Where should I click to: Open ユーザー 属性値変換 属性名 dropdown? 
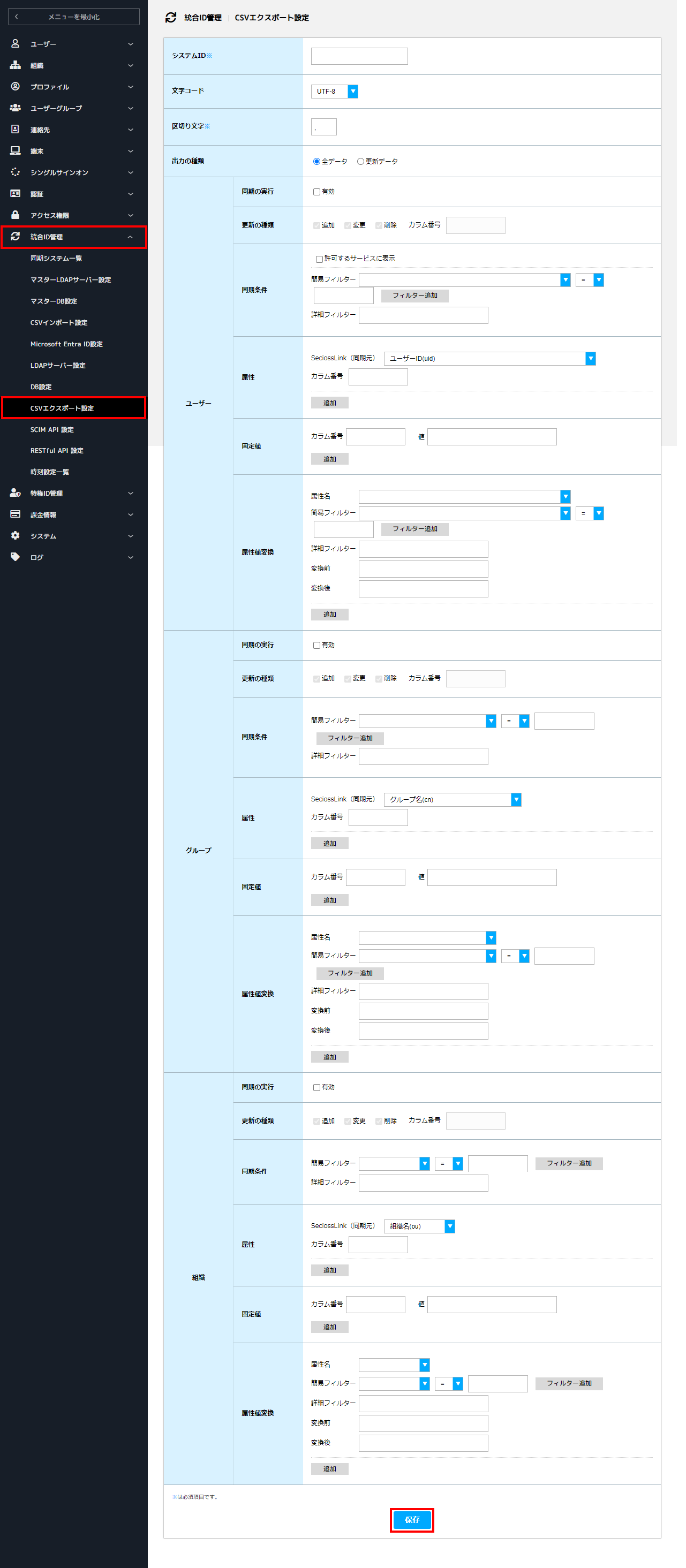pos(464,497)
